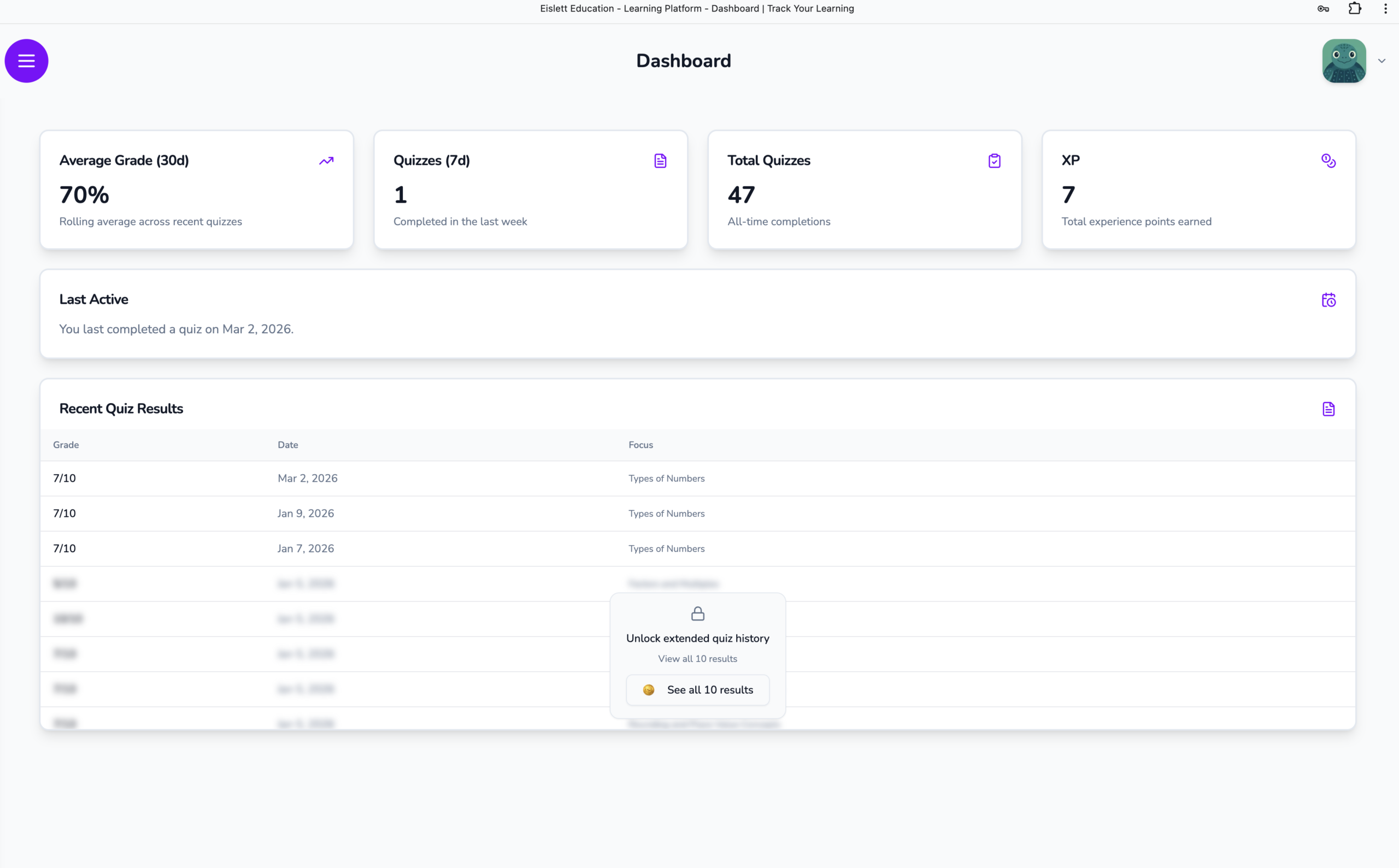The width and height of the screenshot is (1399, 868).
Task: Click Types of Numbers in Jan 7 row
Action: 666,549
